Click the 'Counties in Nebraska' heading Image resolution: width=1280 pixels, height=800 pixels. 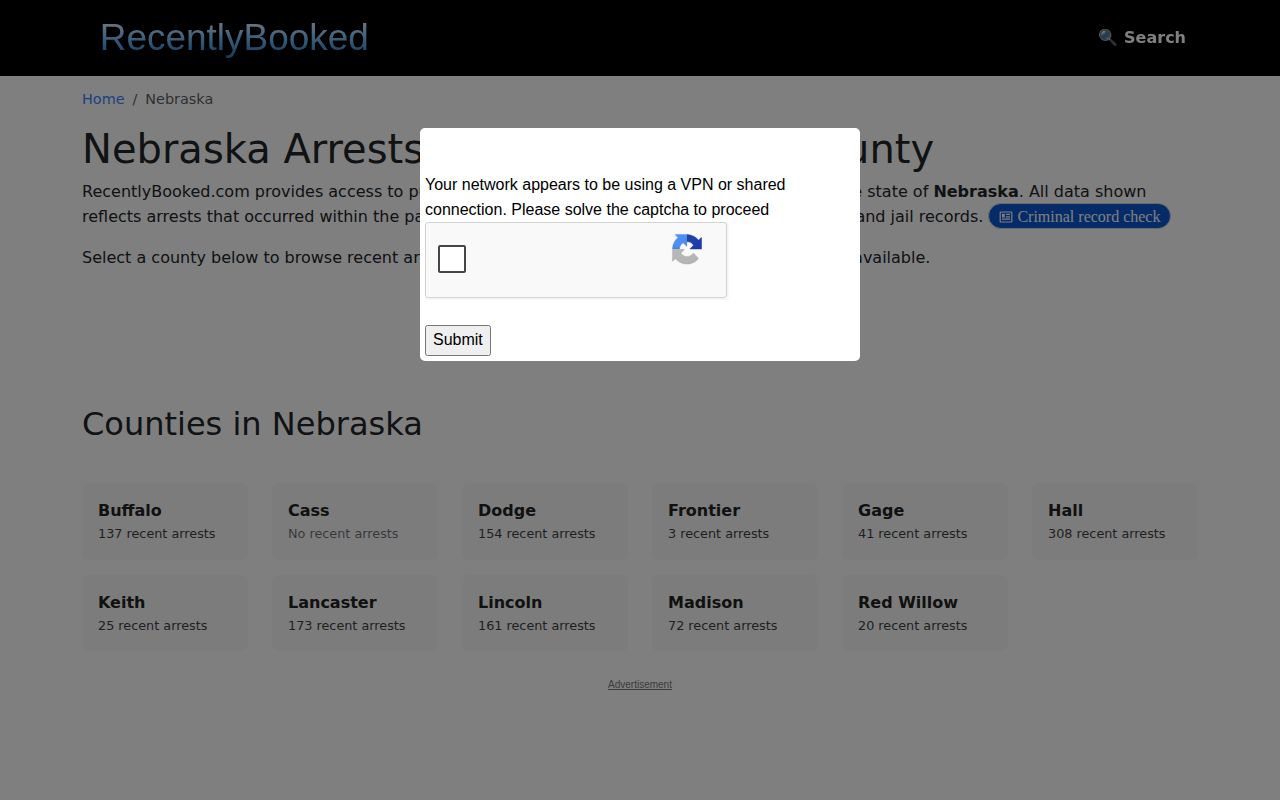pos(252,424)
